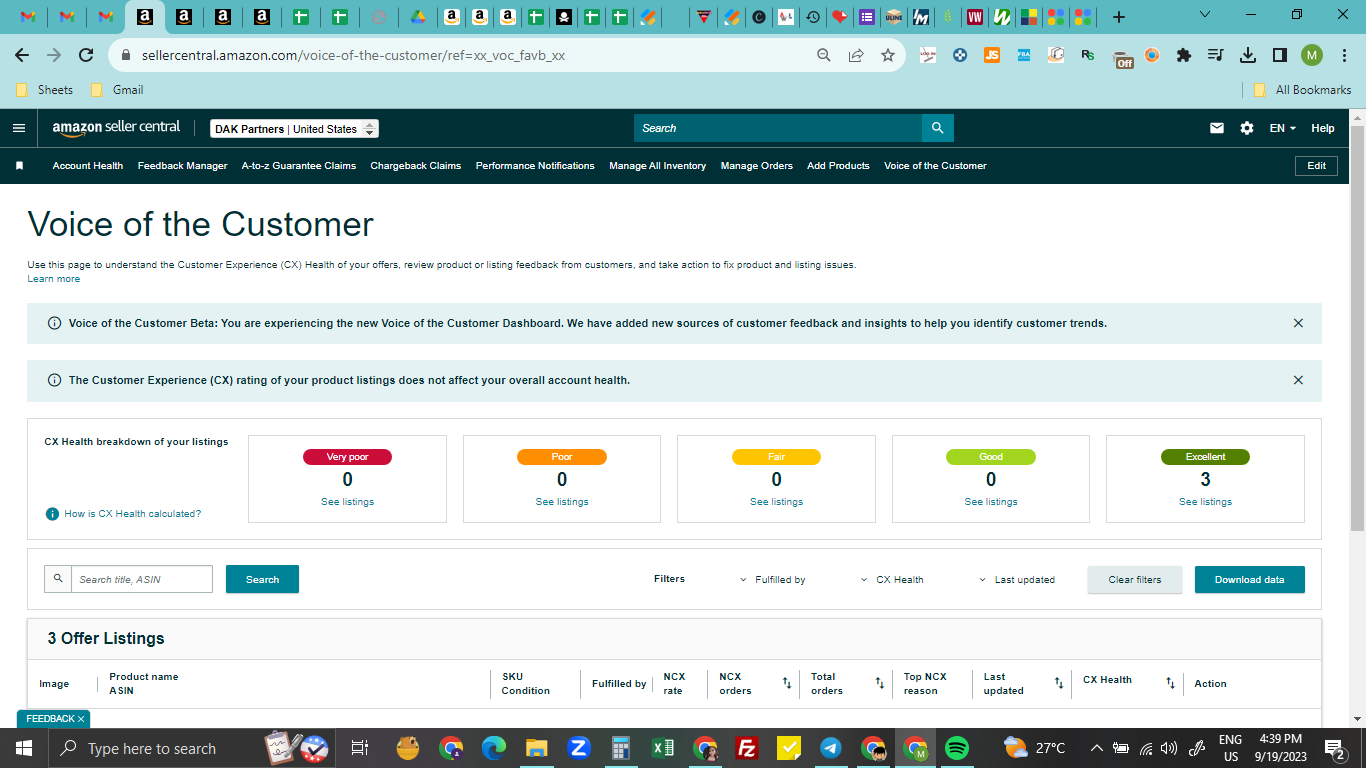Go to A-to-z Guarantee Claims
The width and height of the screenshot is (1366, 768).
tap(299, 166)
